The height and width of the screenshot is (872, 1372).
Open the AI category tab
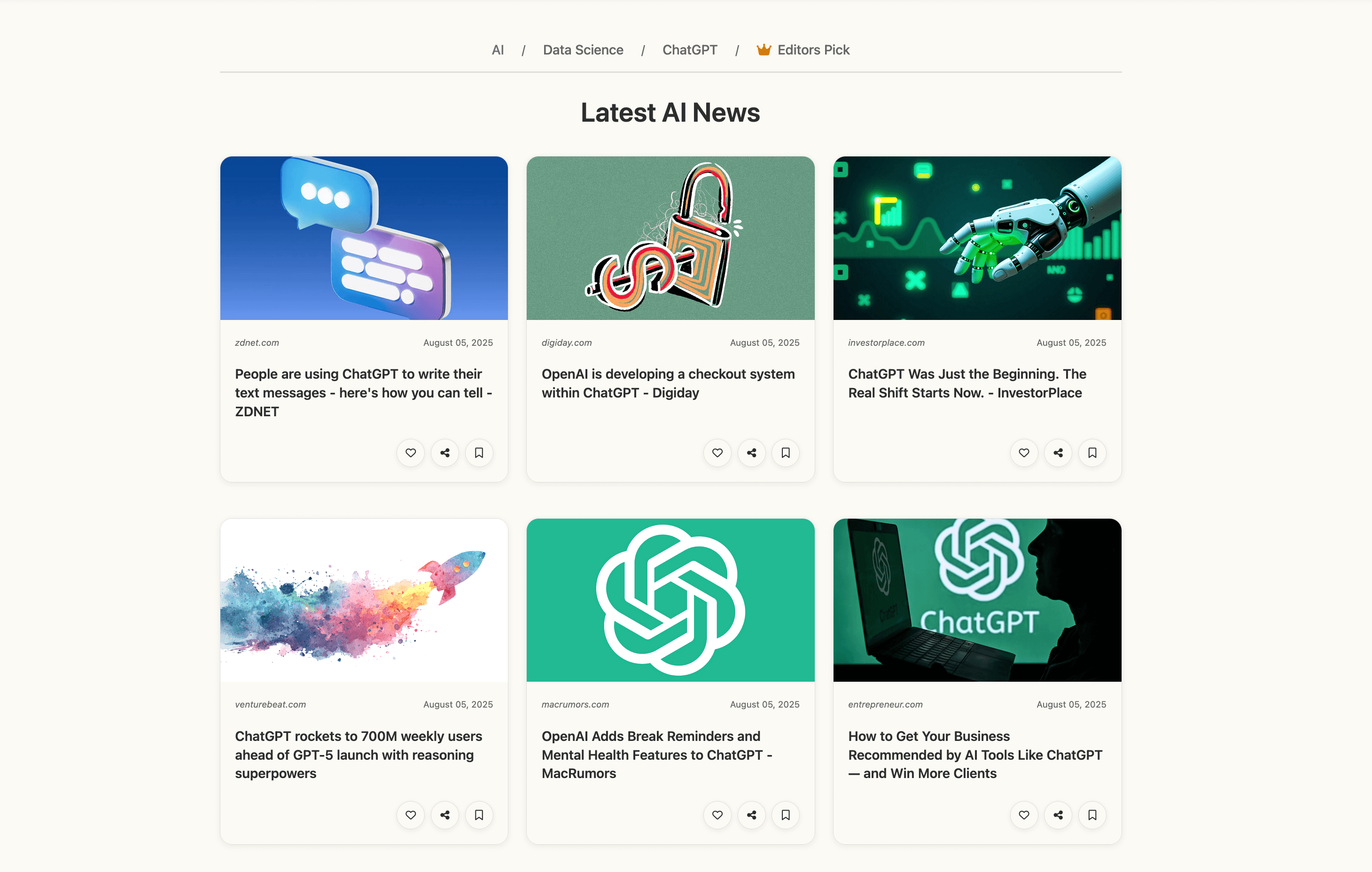498,50
